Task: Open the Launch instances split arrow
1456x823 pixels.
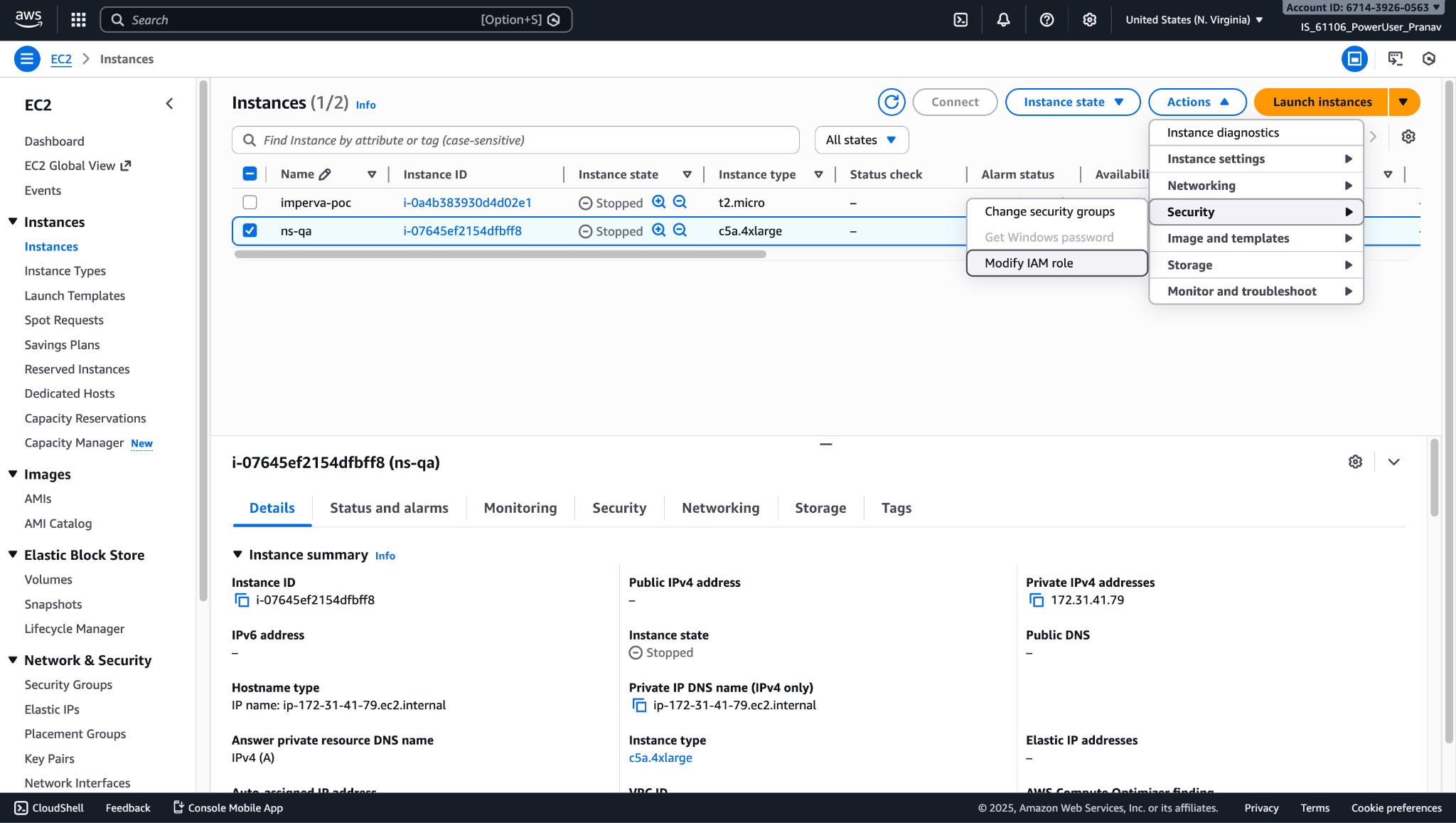Action: [x=1403, y=102]
